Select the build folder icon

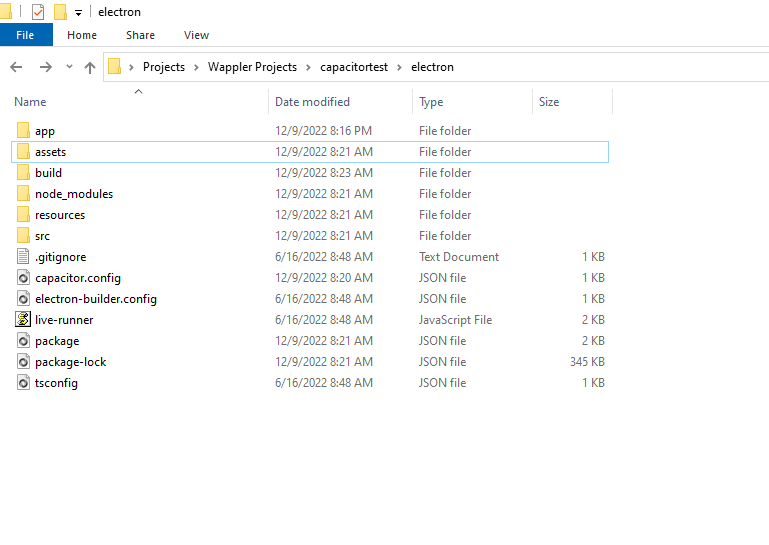(x=23, y=173)
